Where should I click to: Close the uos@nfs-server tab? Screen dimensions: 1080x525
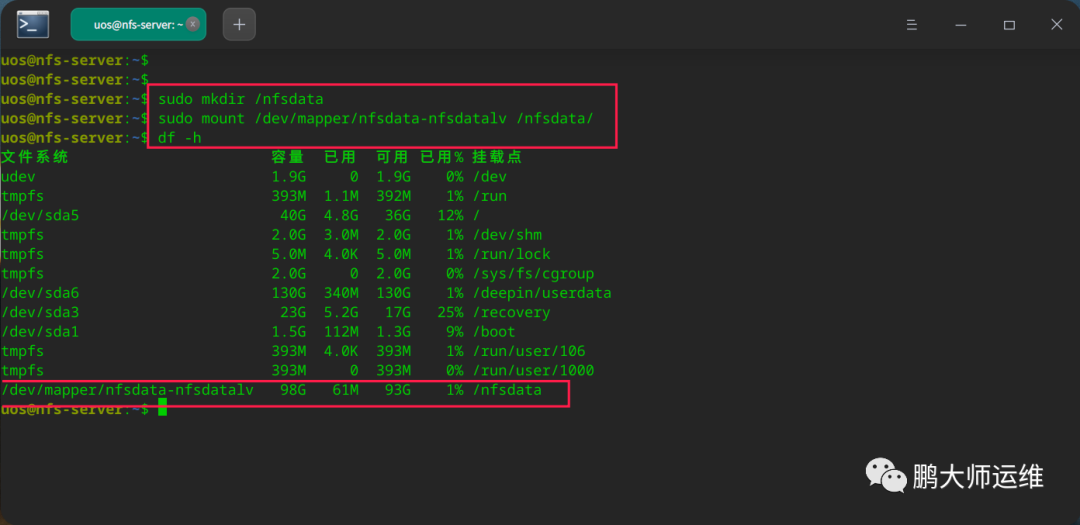coord(193,24)
